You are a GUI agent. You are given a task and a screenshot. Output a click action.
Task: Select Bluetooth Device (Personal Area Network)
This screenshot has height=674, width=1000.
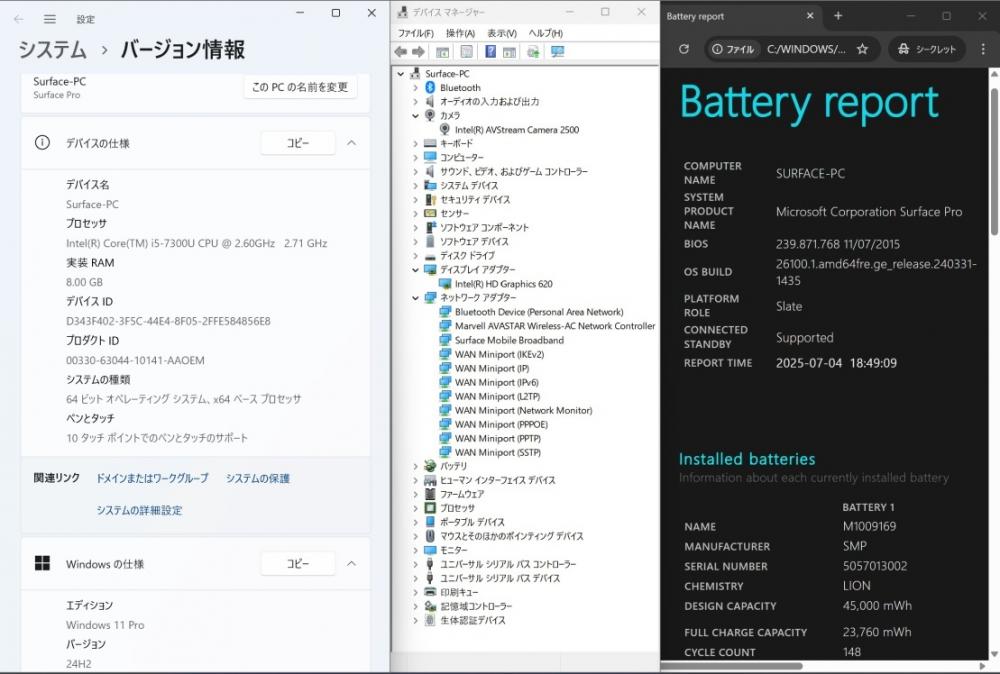(x=539, y=312)
